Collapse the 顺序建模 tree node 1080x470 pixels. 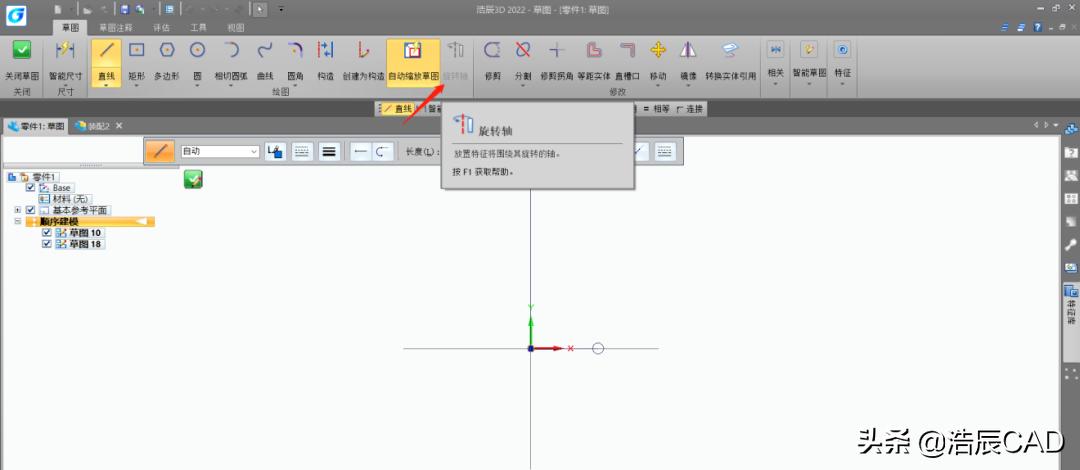tap(18, 221)
